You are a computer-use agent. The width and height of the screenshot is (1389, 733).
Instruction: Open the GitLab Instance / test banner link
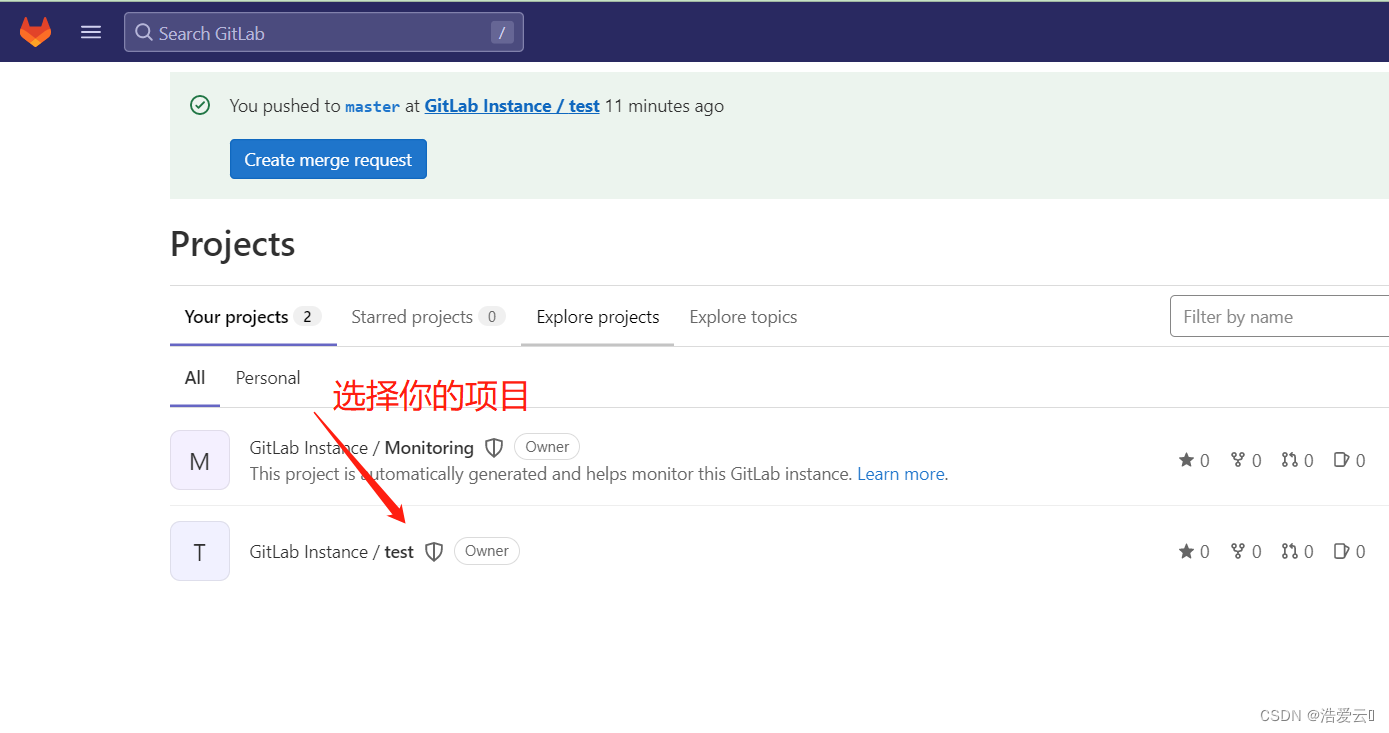[512, 106]
